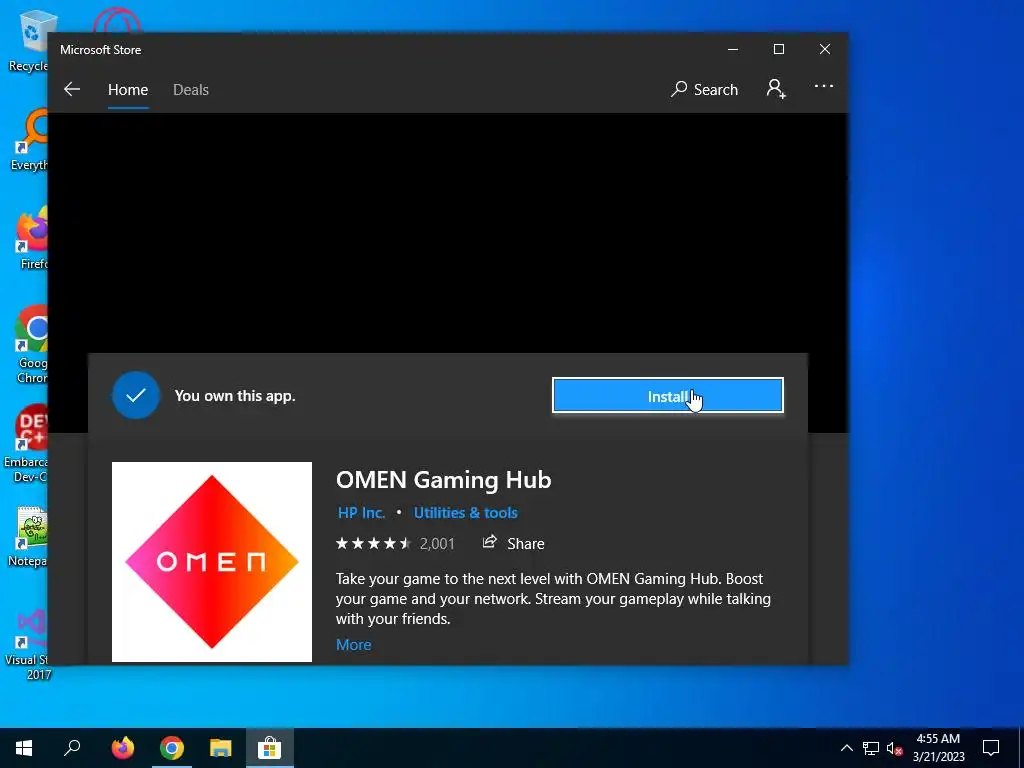Click the Microsoft Store title bar text
The width and height of the screenshot is (1024, 768).
(101, 50)
